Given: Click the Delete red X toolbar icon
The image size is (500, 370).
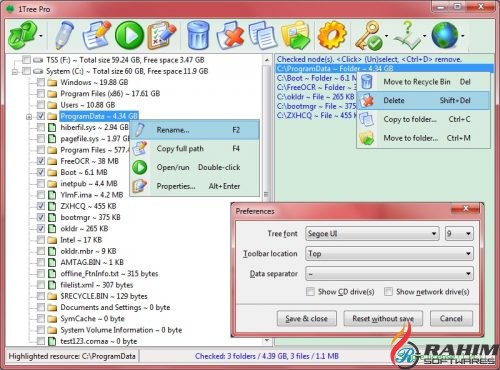Looking at the screenshot, I should click(231, 35).
